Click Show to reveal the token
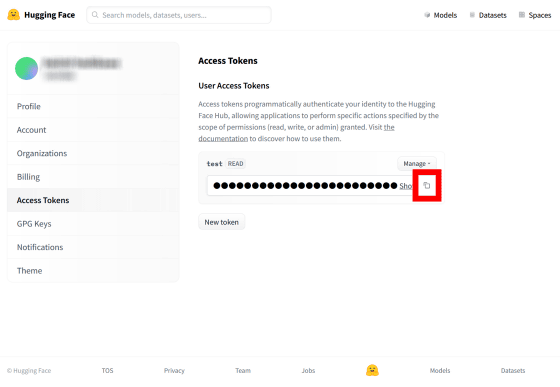This screenshot has width=560, height=387. [x=406, y=186]
